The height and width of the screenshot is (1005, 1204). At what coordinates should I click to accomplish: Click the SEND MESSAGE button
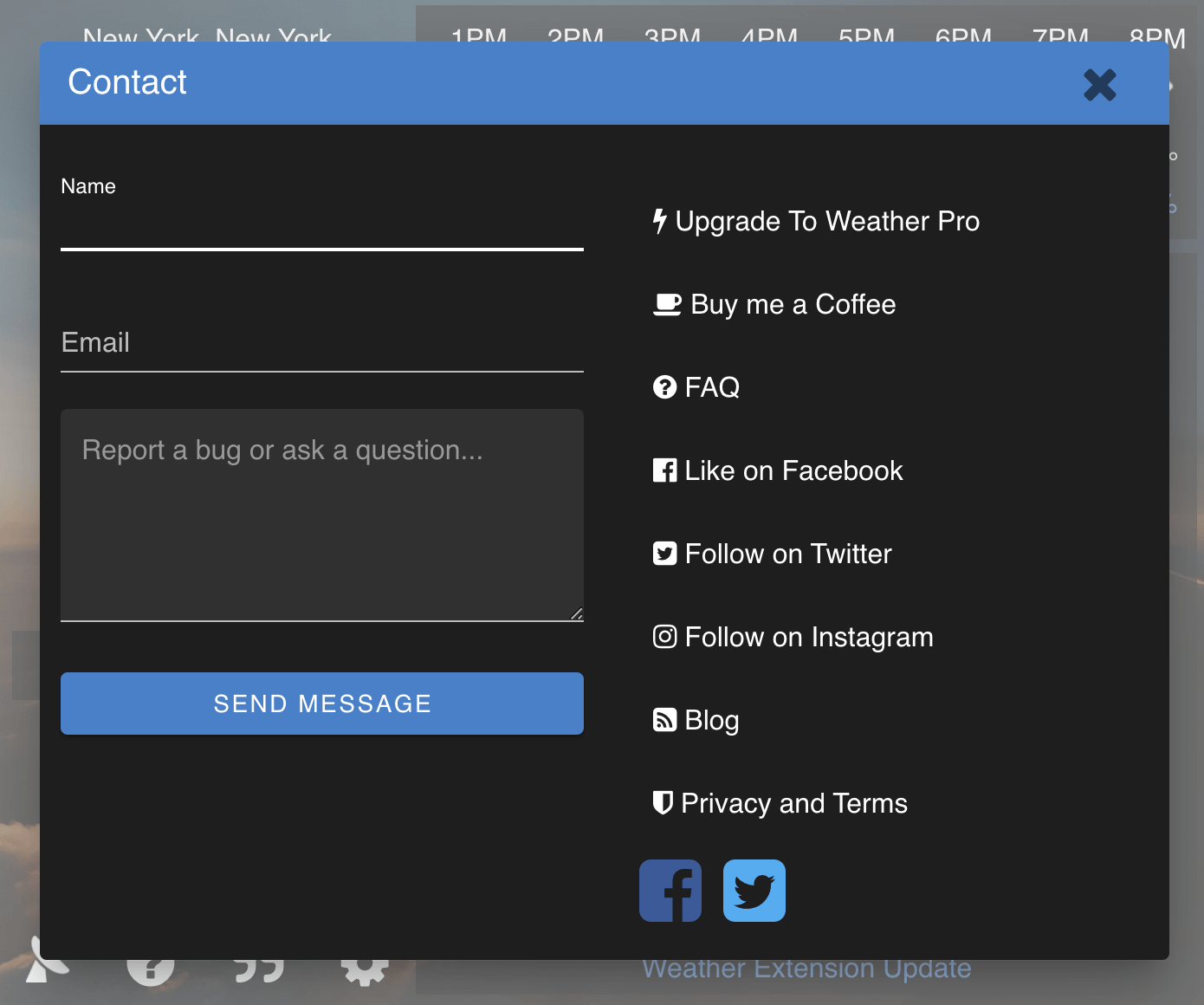[321, 703]
